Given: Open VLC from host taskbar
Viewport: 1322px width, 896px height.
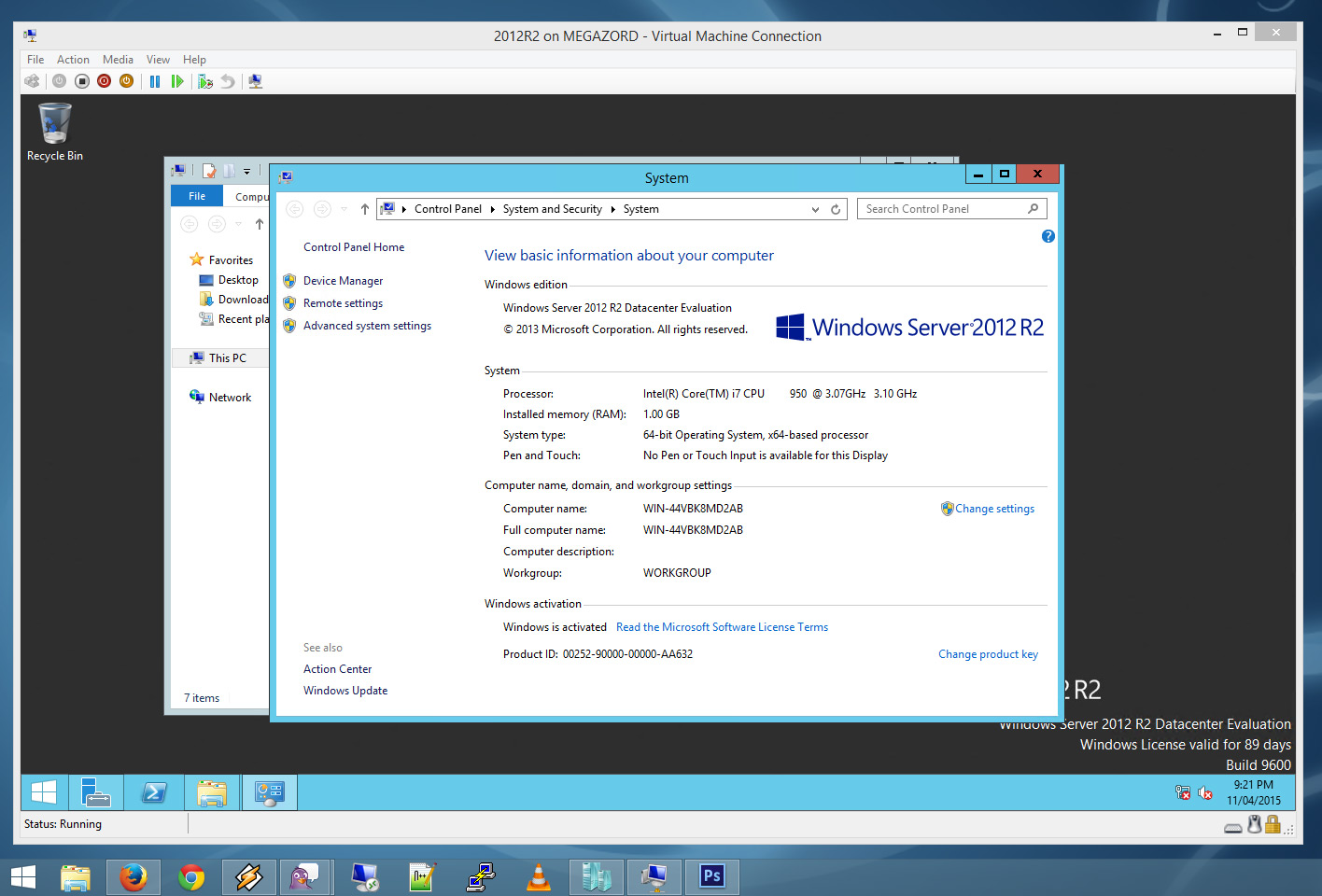Looking at the screenshot, I should pyautogui.click(x=539, y=877).
